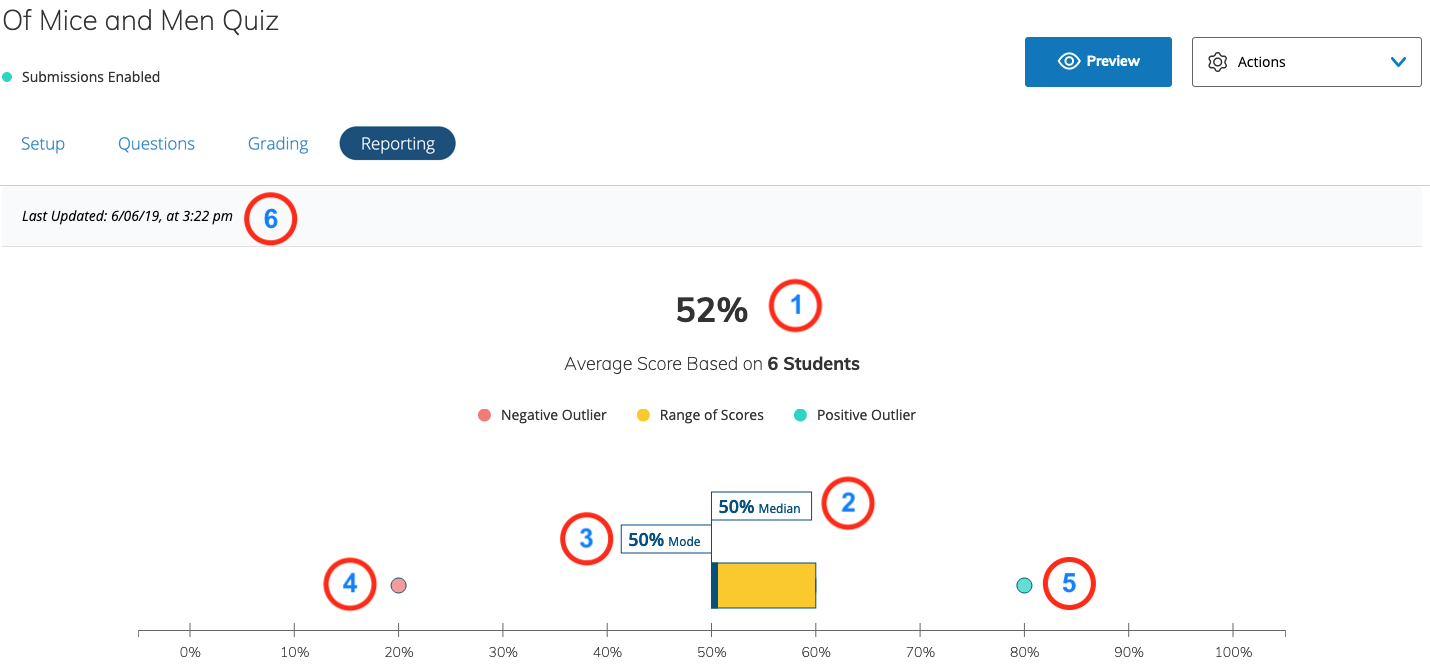Click the yellow score range bar

click(767, 585)
